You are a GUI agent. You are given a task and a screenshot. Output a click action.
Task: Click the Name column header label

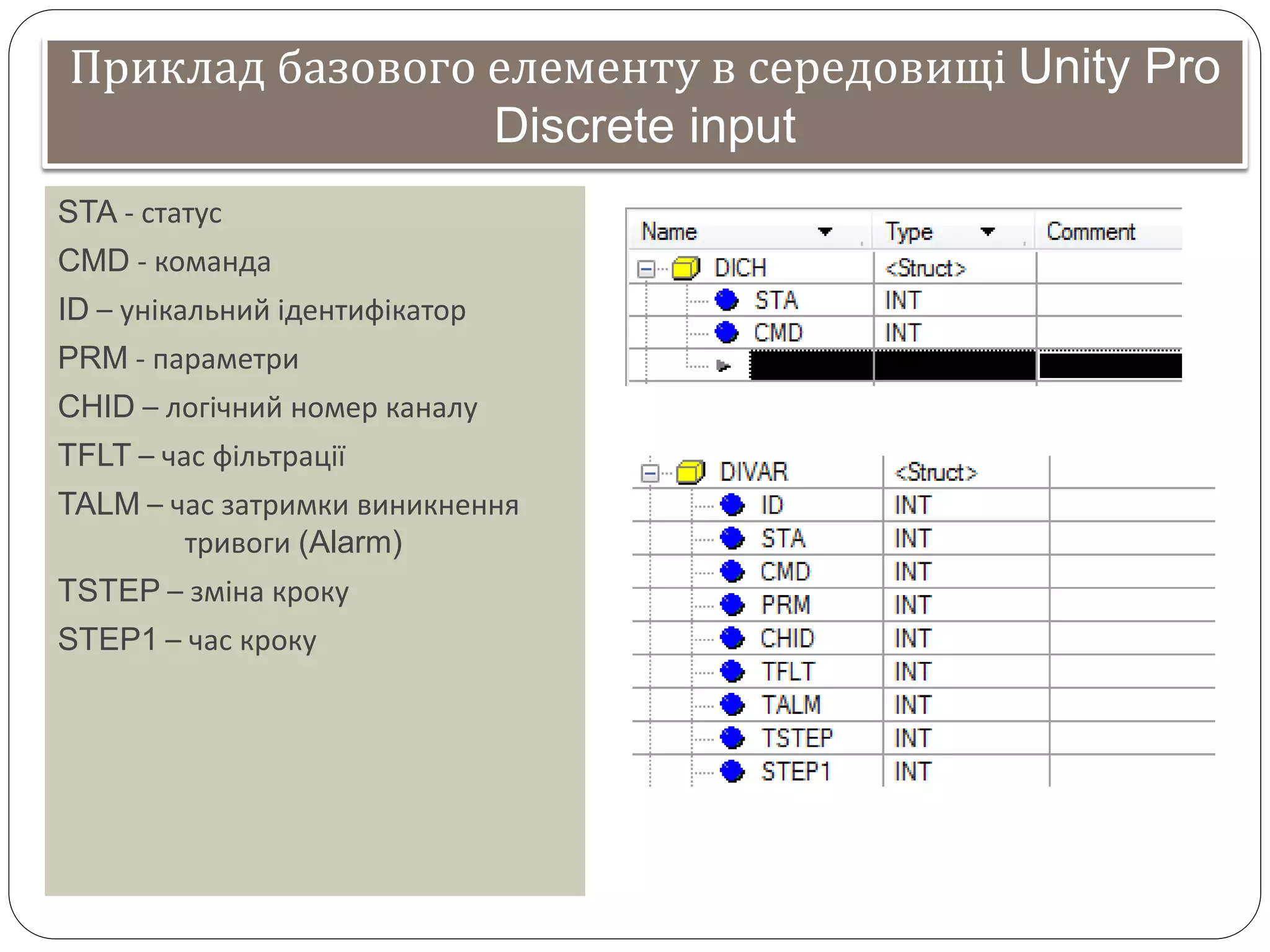669,232
